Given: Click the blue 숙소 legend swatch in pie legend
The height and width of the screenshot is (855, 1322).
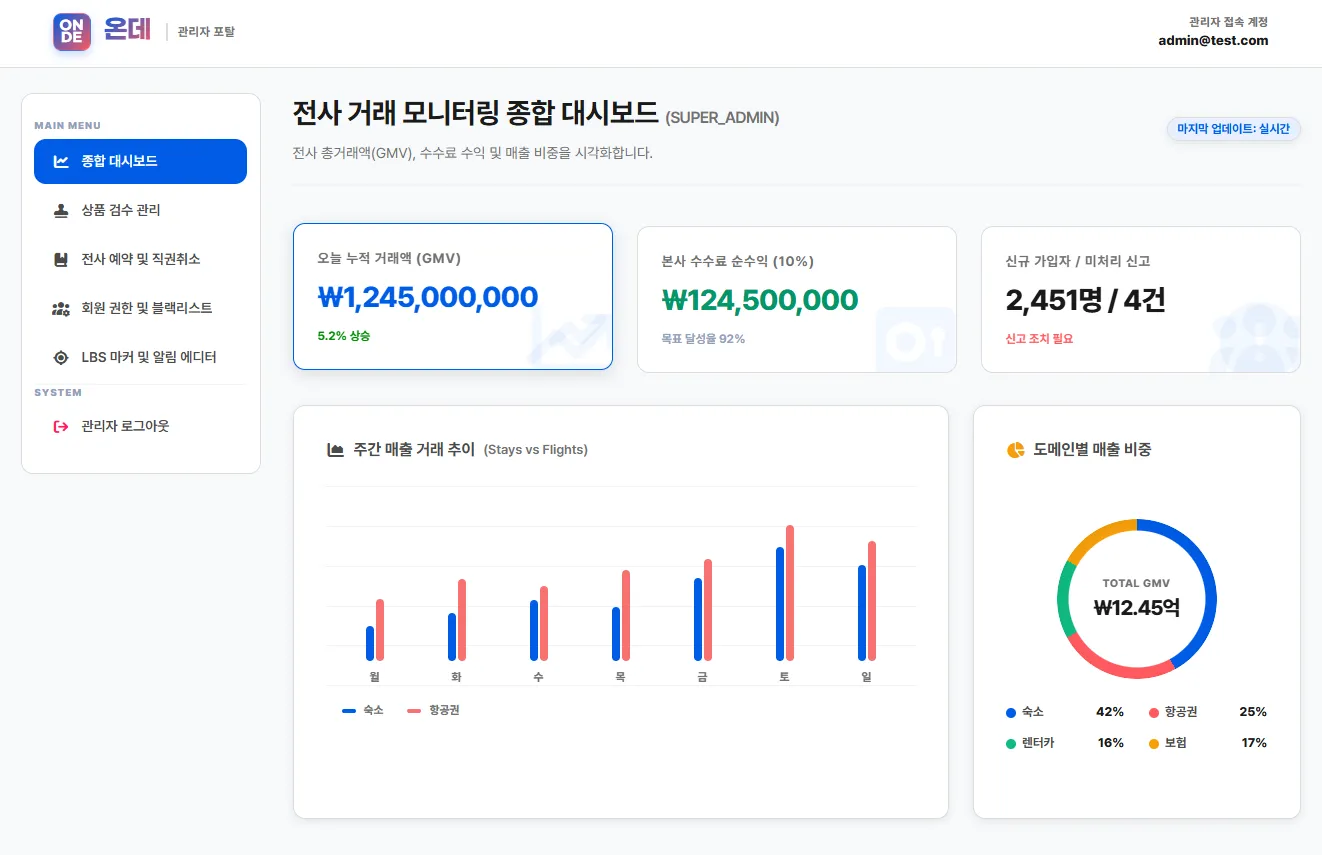Looking at the screenshot, I should tap(1011, 713).
